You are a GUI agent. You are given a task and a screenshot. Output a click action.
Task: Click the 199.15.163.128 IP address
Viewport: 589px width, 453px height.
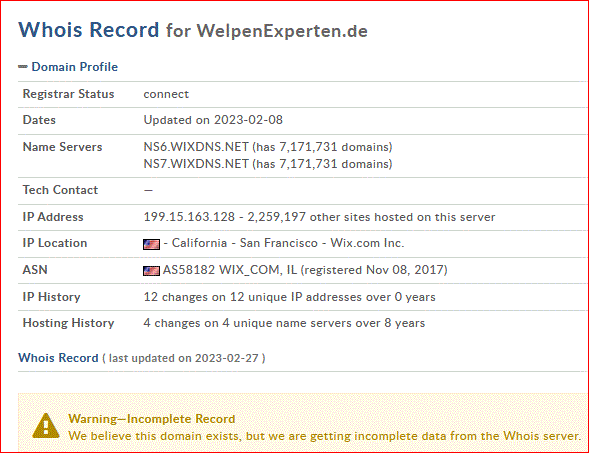click(x=189, y=217)
